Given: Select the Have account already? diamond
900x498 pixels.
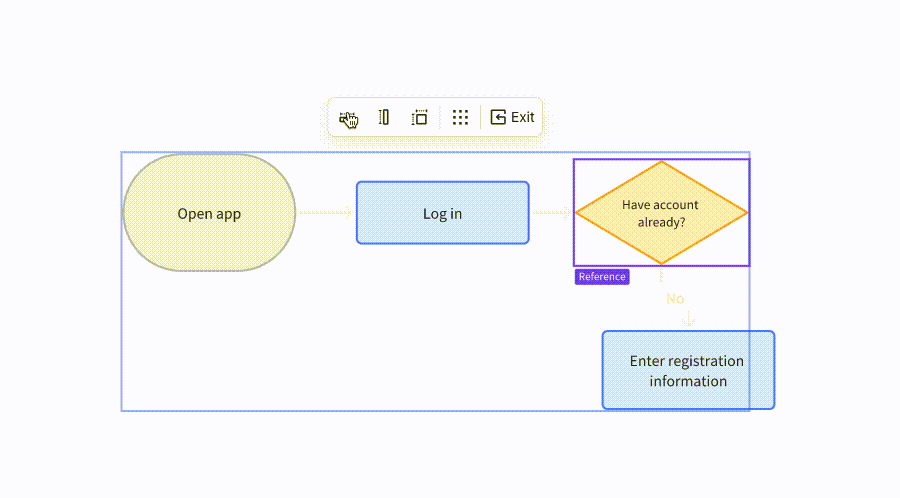Looking at the screenshot, I should pyautogui.click(x=661, y=213).
